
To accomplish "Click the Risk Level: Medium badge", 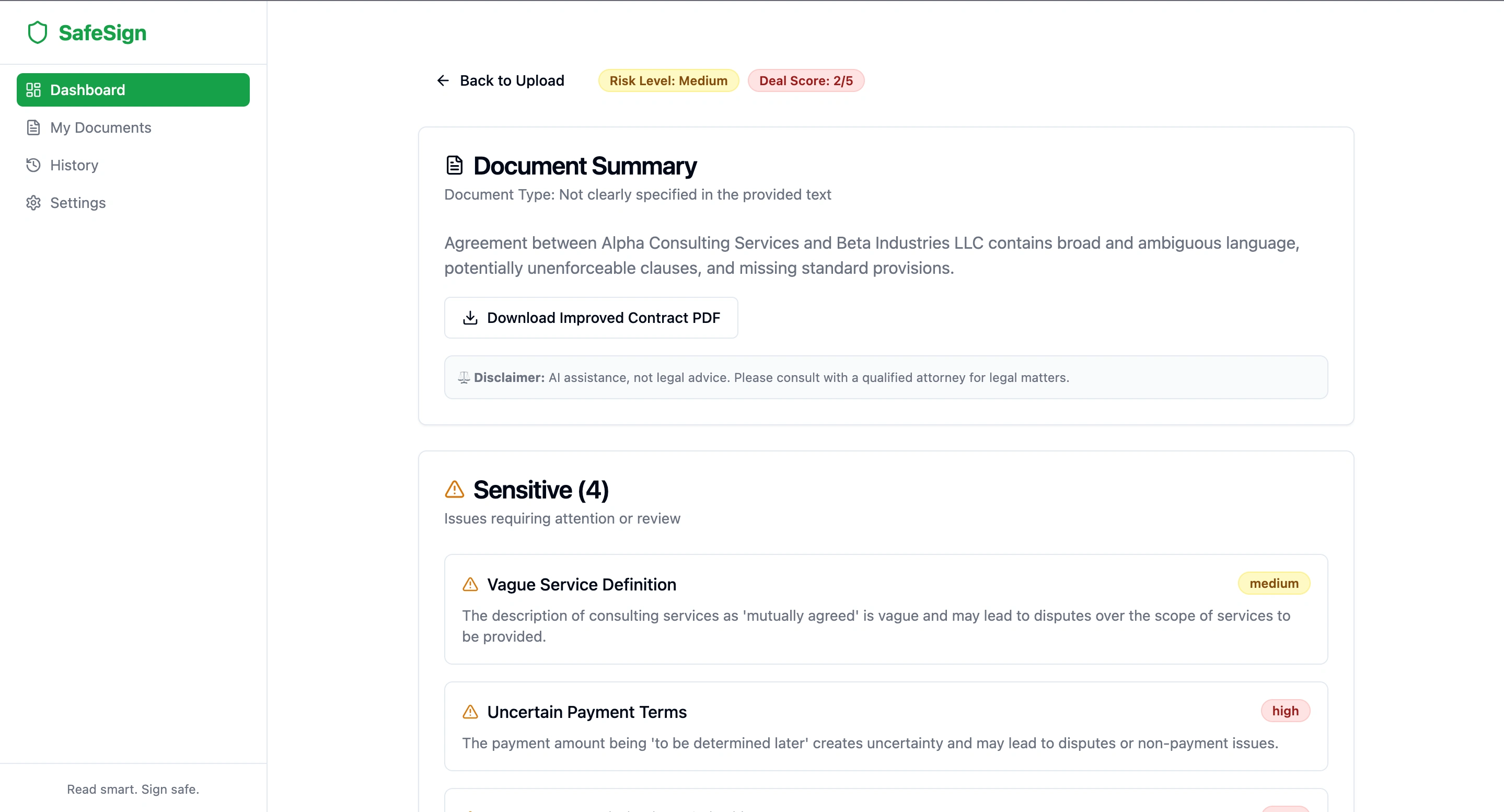I will pyautogui.click(x=668, y=80).
